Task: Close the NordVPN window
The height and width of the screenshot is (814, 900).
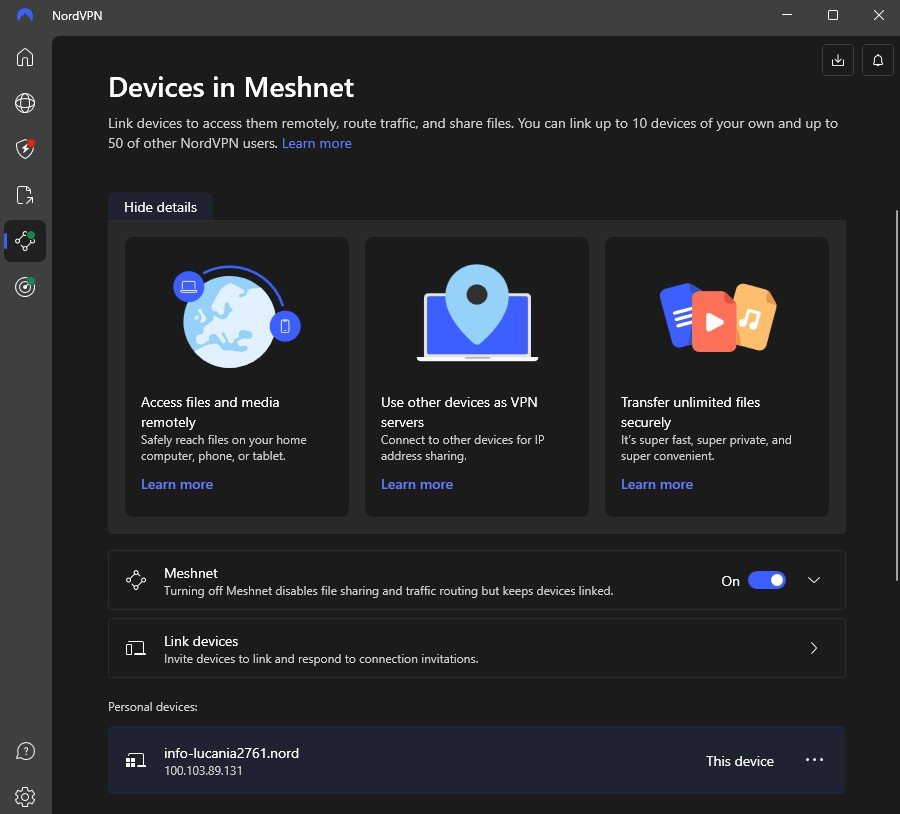Action: click(878, 15)
